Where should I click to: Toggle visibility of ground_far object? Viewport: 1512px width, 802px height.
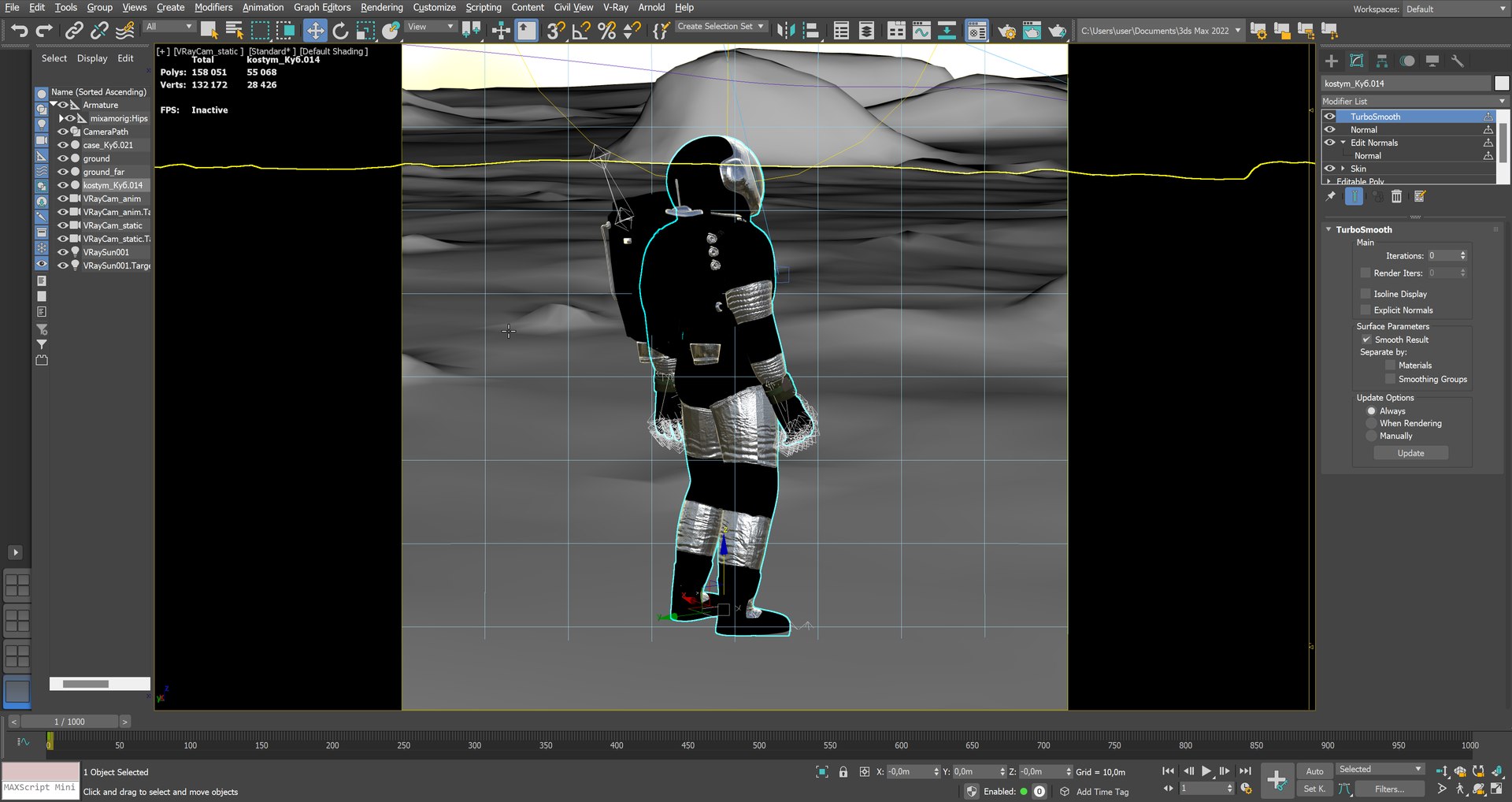pos(63,172)
